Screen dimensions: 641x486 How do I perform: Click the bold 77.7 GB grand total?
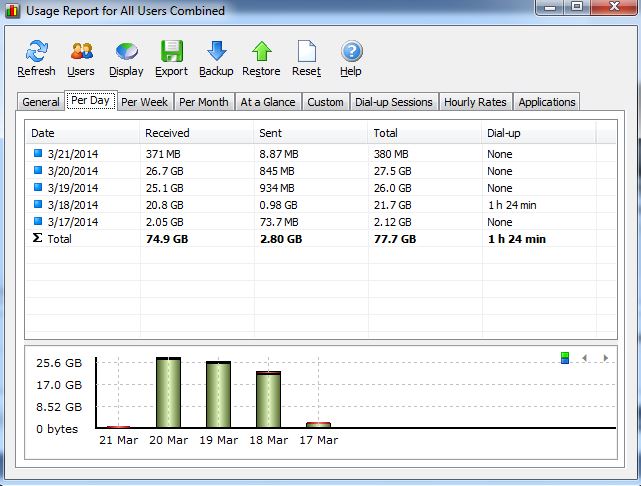pyautogui.click(x=395, y=239)
